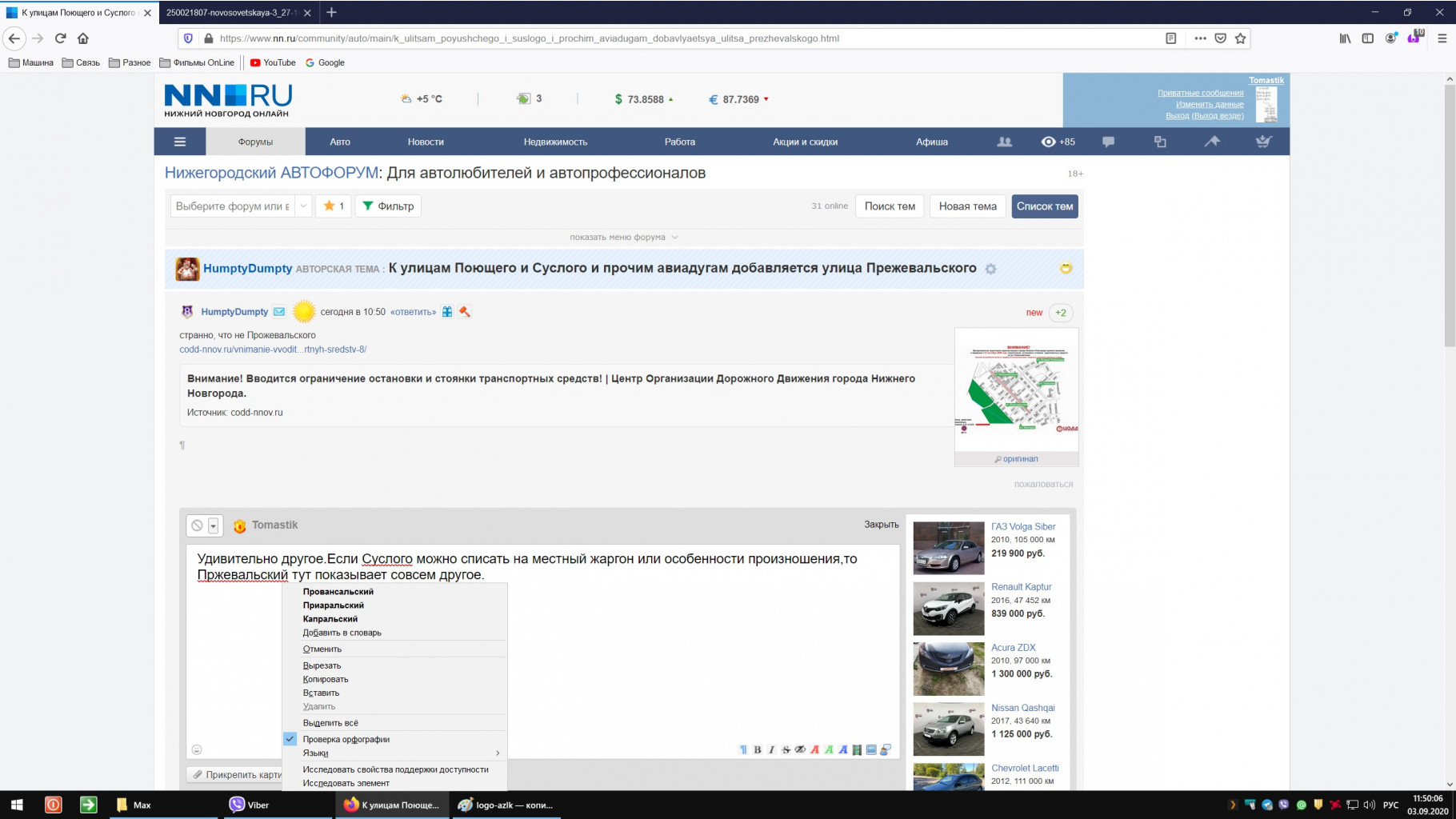Viewport: 1456px width, 819px height.
Task: Select spelling suggestion 'Провансальский'
Action: point(338,592)
